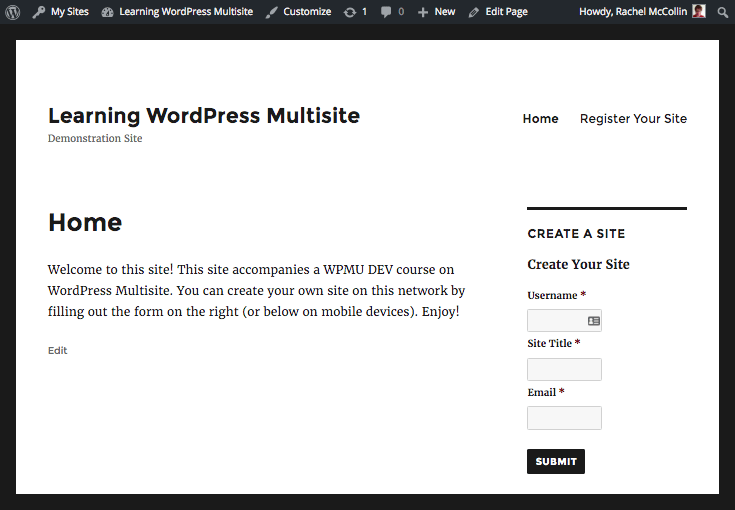This screenshot has height=510, width=735.
Task: Open the comments bubble icon
Action: pos(386,12)
